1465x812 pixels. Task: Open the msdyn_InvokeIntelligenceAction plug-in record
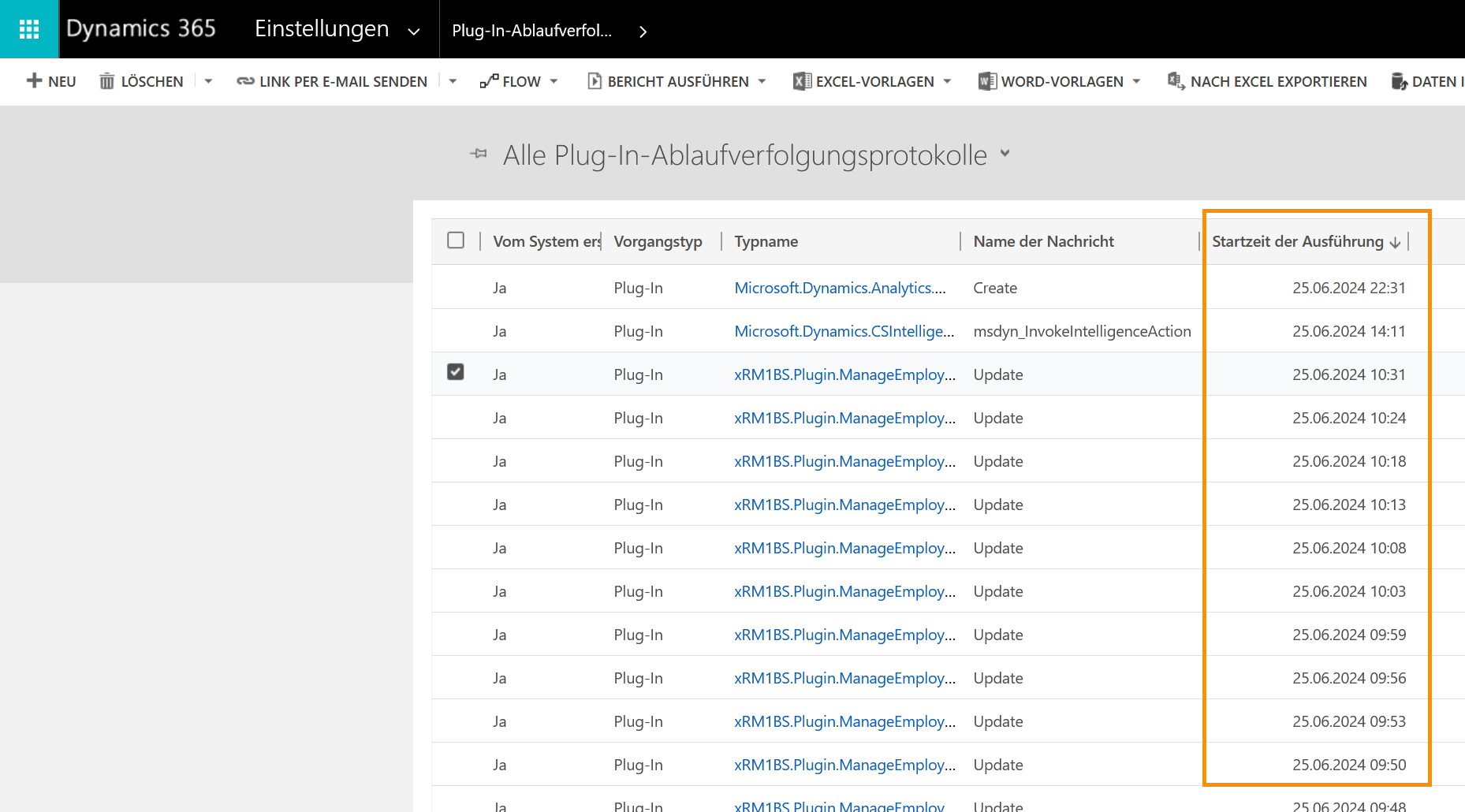pyautogui.click(x=844, y=330)
